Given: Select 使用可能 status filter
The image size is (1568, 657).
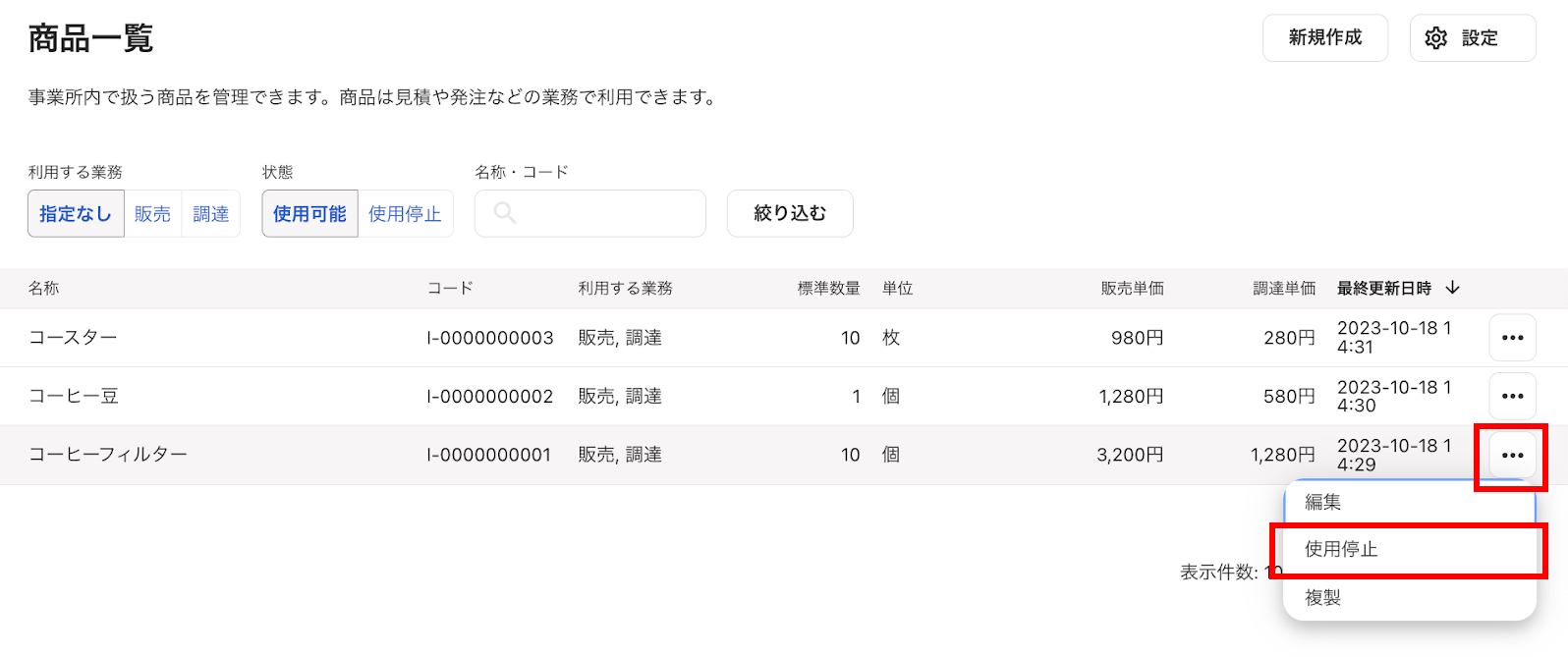Looking at the screenshot, I should tap(309, 214).
